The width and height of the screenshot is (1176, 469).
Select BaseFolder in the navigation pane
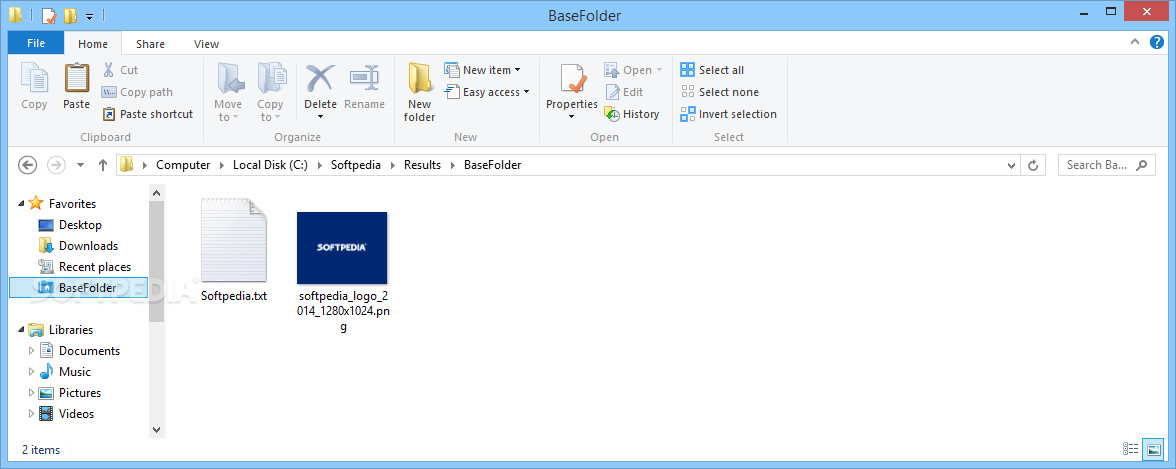(x=78, y=287)
